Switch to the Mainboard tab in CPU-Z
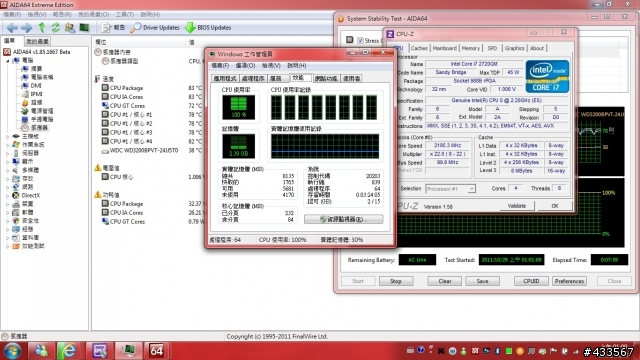Screen dimensions: 640x360 pos(444,48)
